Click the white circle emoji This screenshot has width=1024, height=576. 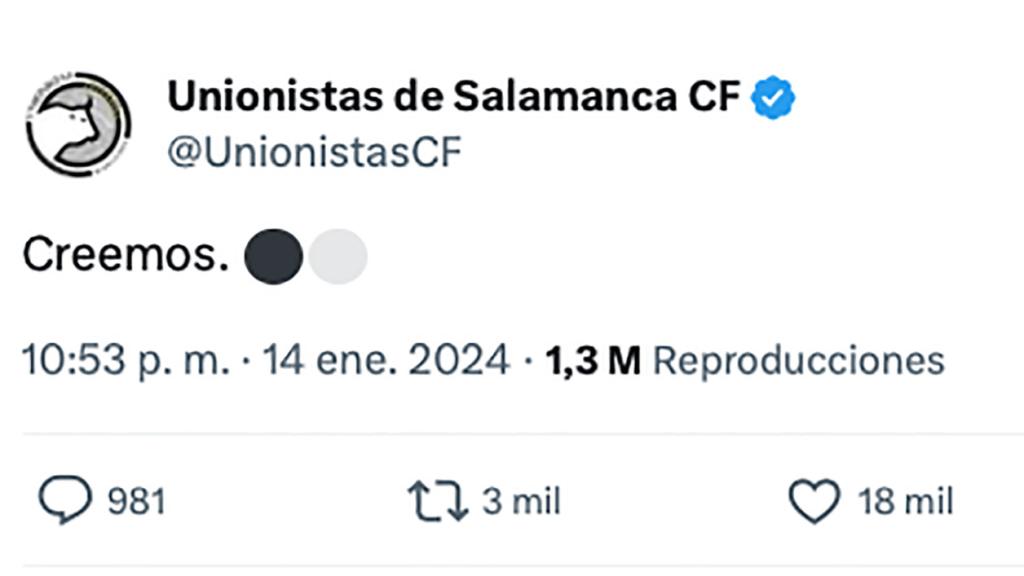(337, 257)
